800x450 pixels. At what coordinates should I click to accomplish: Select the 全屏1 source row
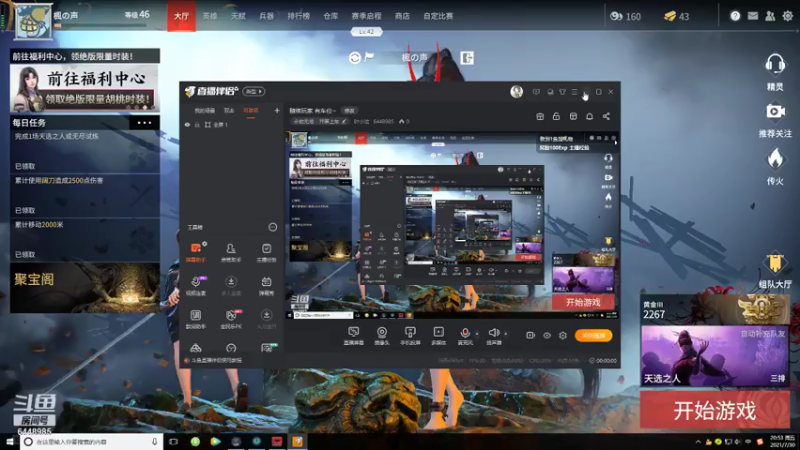[x=232, y=124]
